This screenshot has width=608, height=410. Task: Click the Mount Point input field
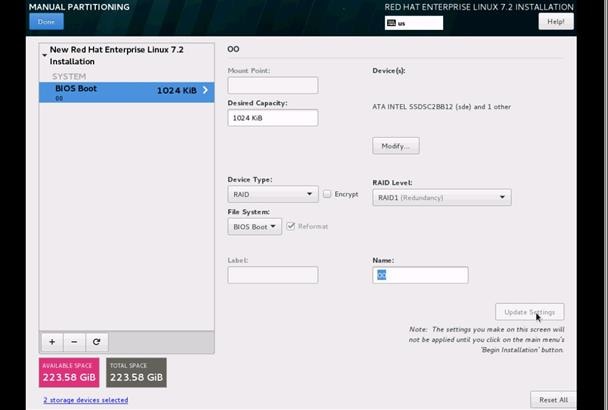pyautogui.click(x=273, y=85)
